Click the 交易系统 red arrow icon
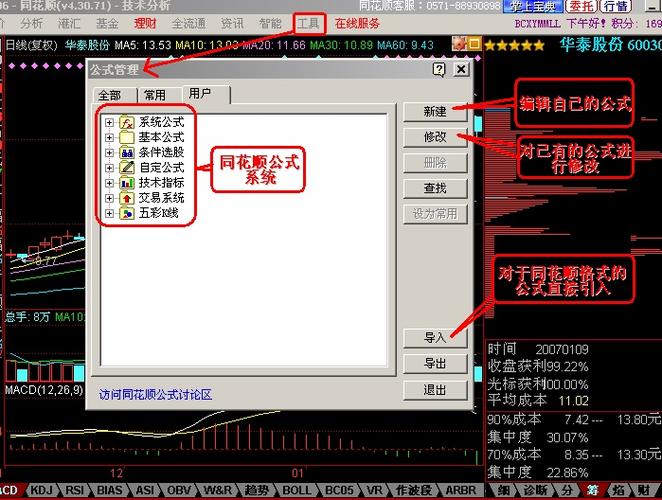 point(127,198)
